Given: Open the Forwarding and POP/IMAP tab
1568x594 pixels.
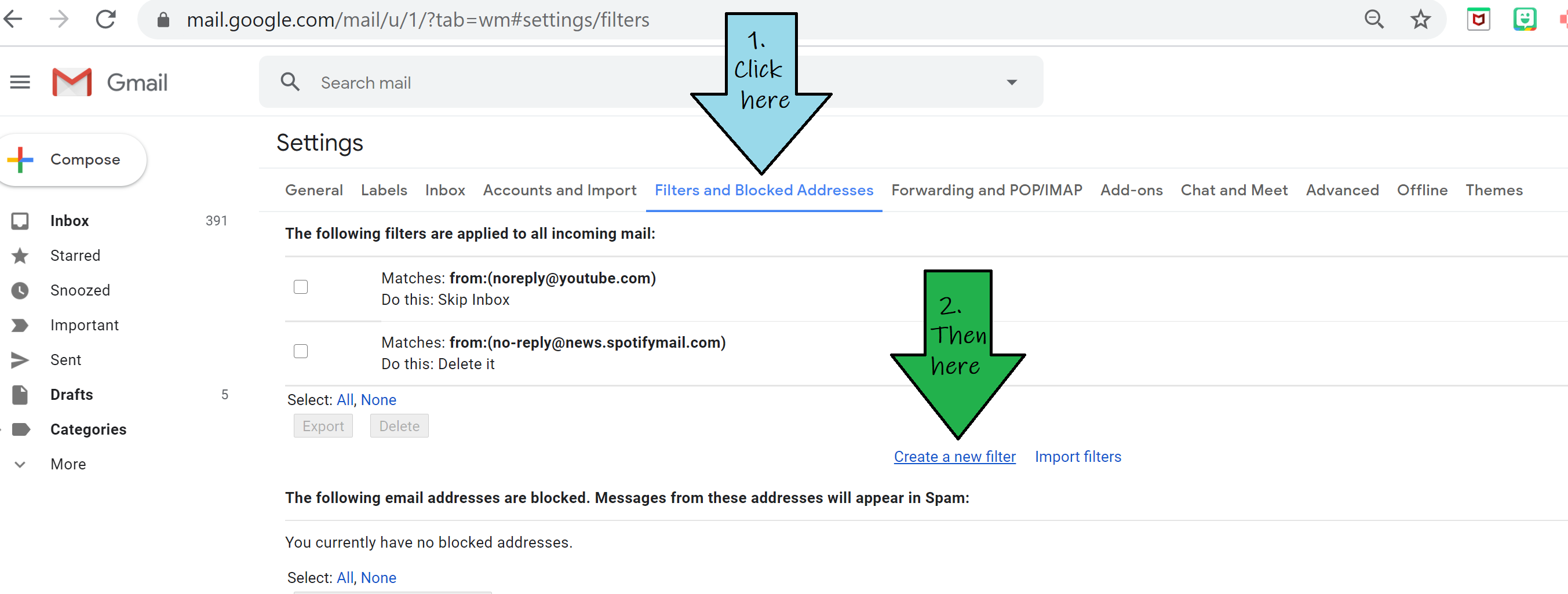Looking at the screenshot, I should pos(987,190).
